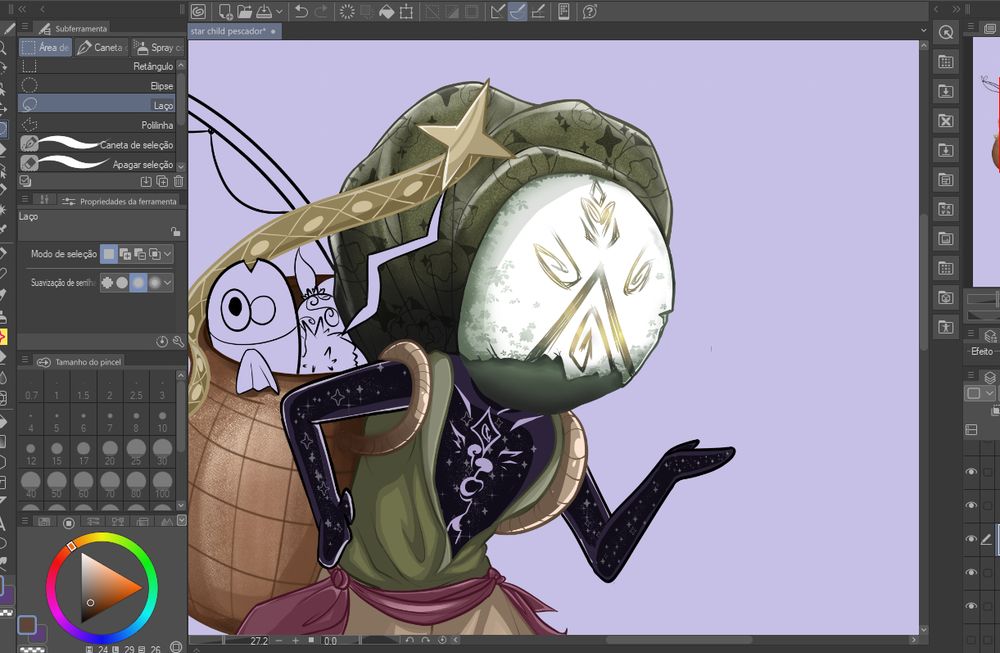Choose the no anti-aliasing option
This screenshot has width=1000, height=653.
[107, 282]
